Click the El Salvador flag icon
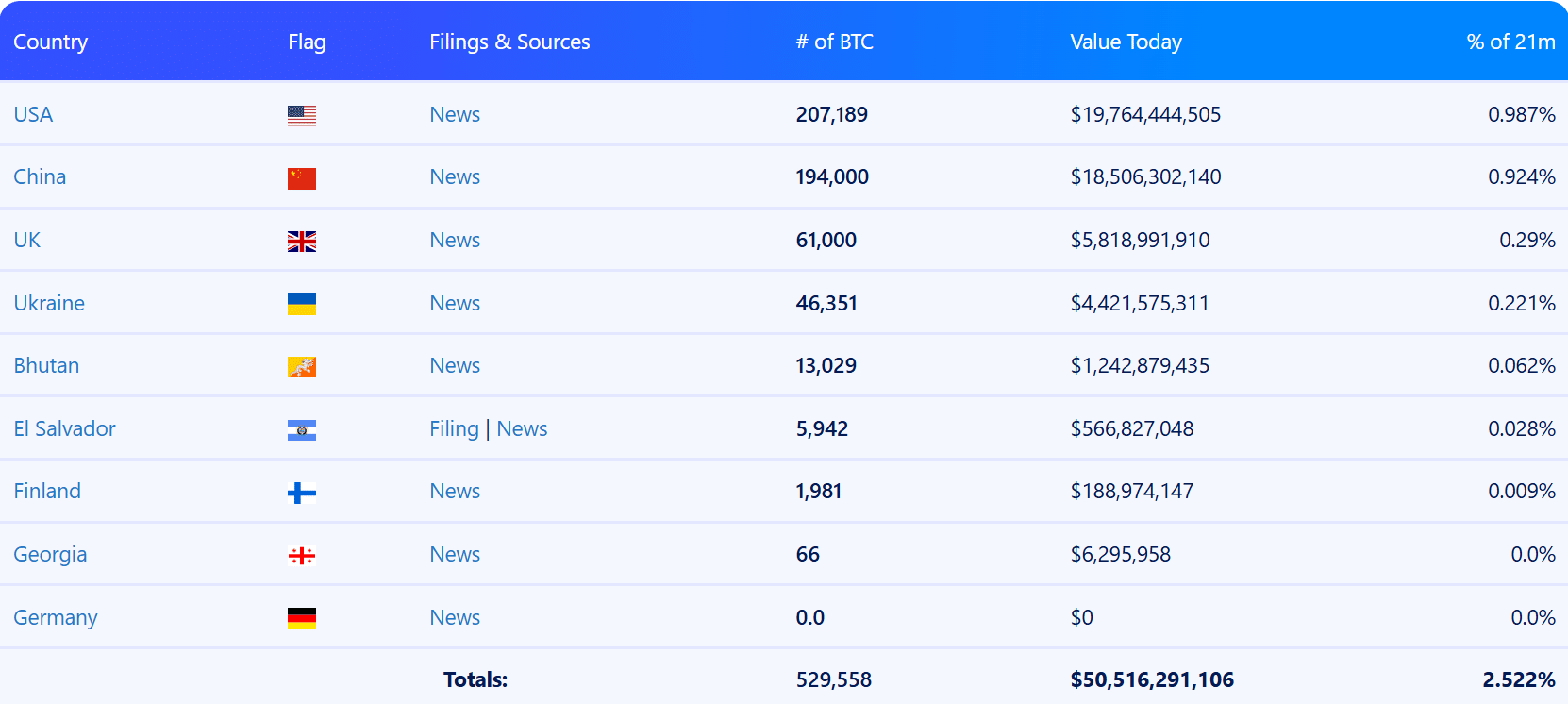The width and height of the screenshot is (1568, 704). pyautogui.click(x=301, y=430)
